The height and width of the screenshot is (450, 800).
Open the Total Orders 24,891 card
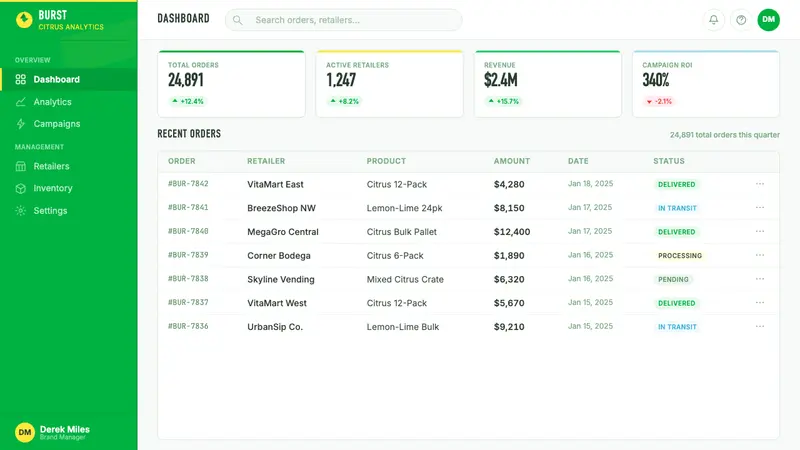pos(232,84)
